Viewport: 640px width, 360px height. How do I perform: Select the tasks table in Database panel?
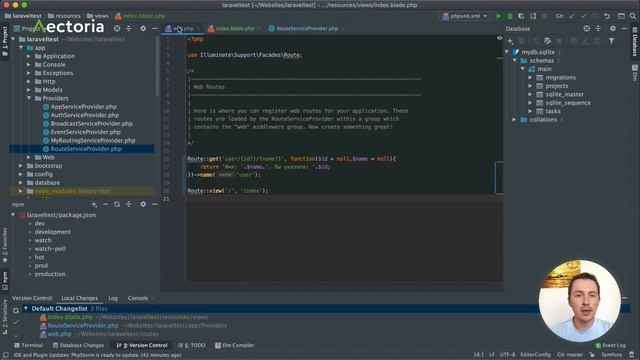[x=553, y=111]
